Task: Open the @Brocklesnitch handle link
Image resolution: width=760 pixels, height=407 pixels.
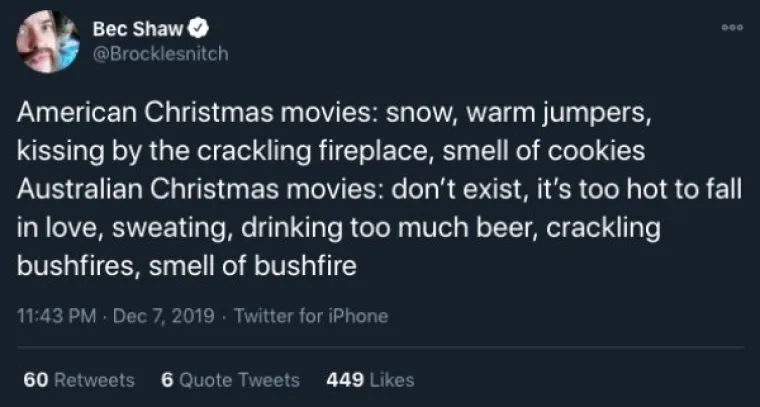Action: [x=160, y=54]
